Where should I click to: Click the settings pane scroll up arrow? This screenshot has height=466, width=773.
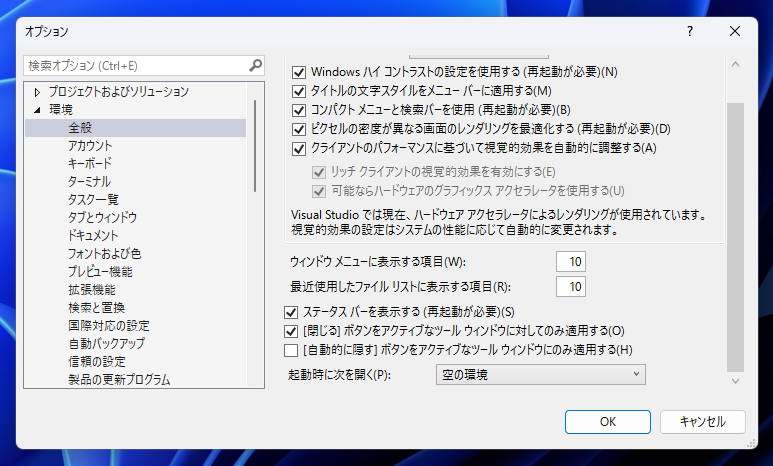(x=735, y=65)
